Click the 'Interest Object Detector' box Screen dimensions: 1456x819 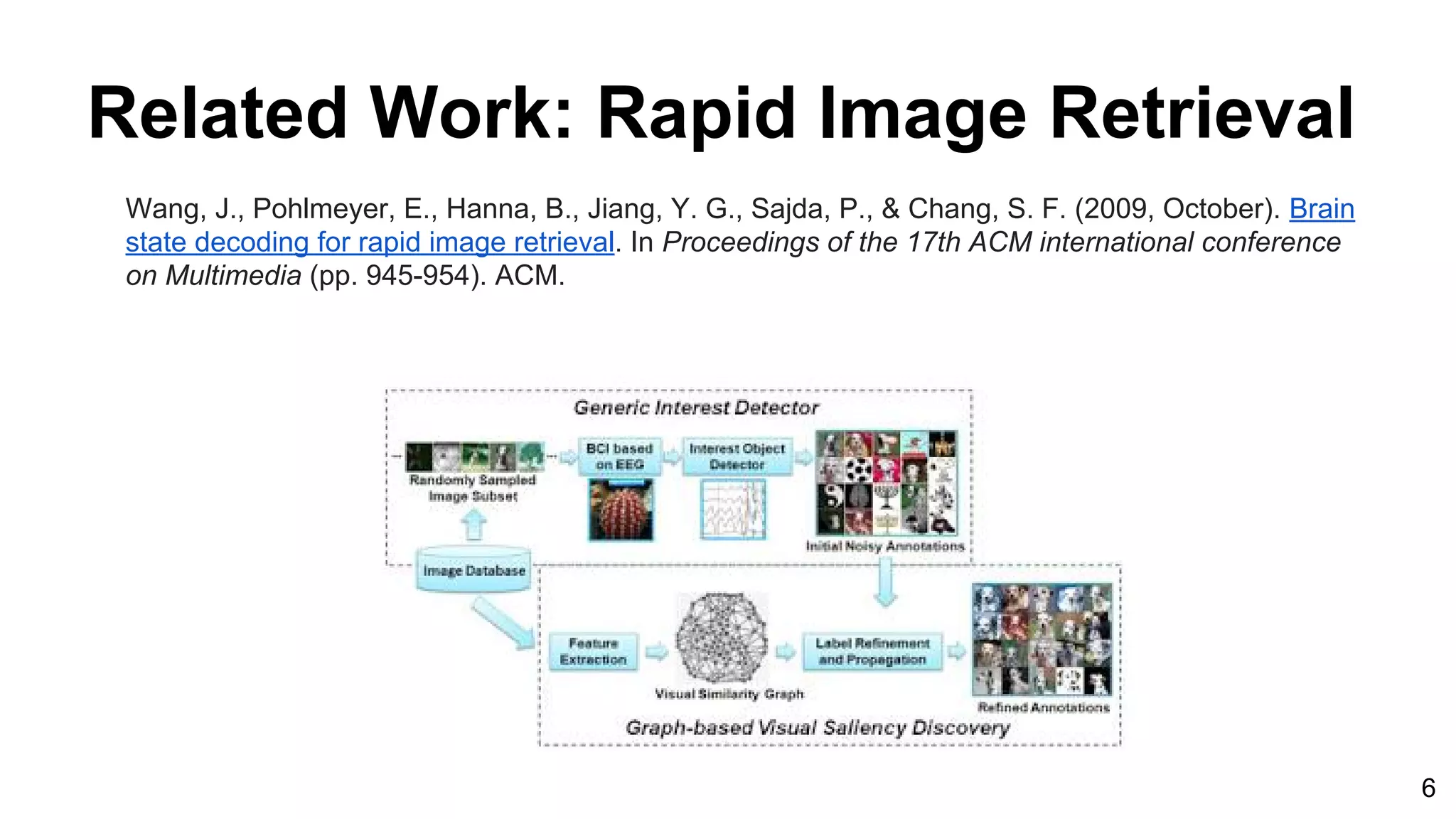coord(737,456)
